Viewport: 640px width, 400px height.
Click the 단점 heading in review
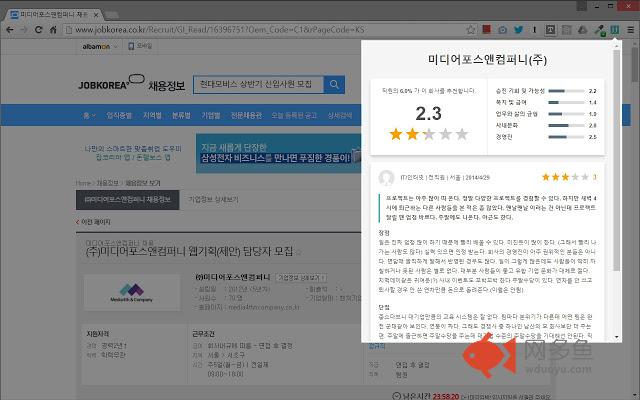(x=384, y=307)
